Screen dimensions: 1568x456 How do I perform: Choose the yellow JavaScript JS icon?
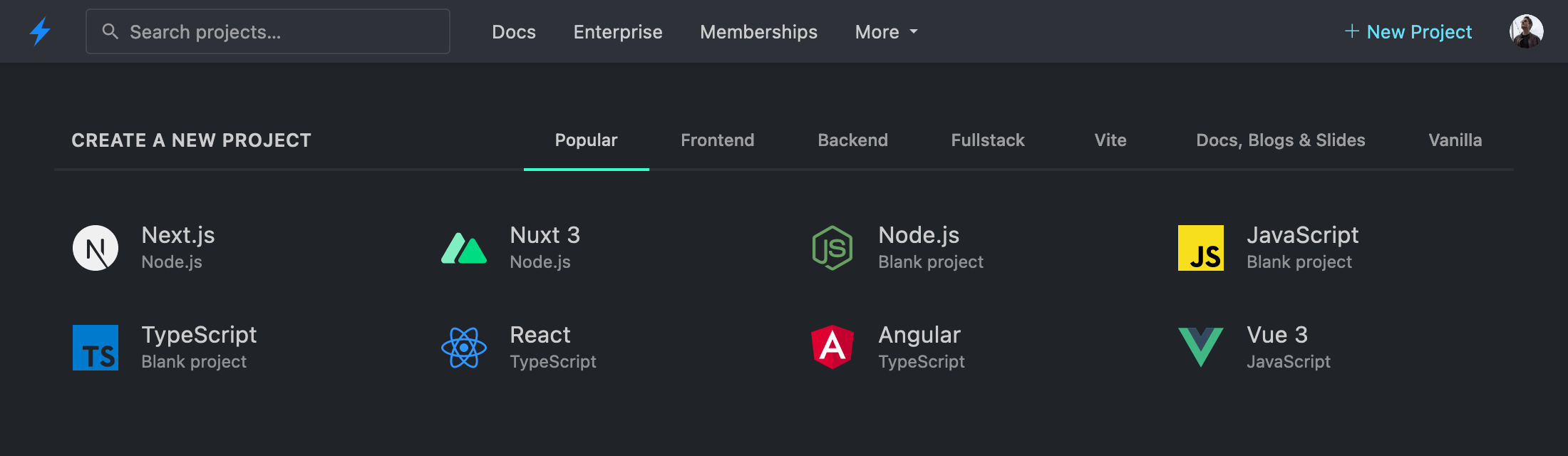point(1201,248)
